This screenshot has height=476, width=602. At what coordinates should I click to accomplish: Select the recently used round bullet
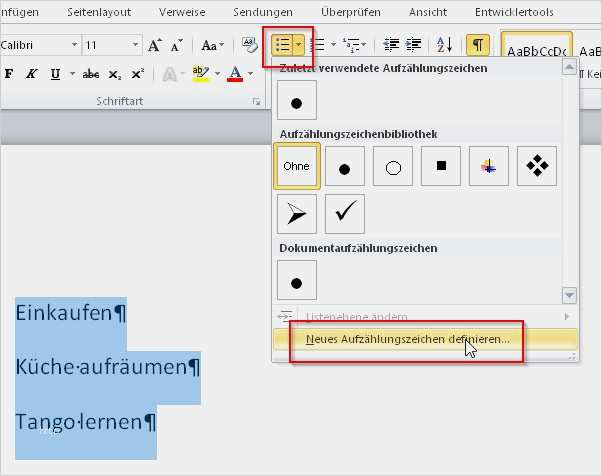[297, 100]
